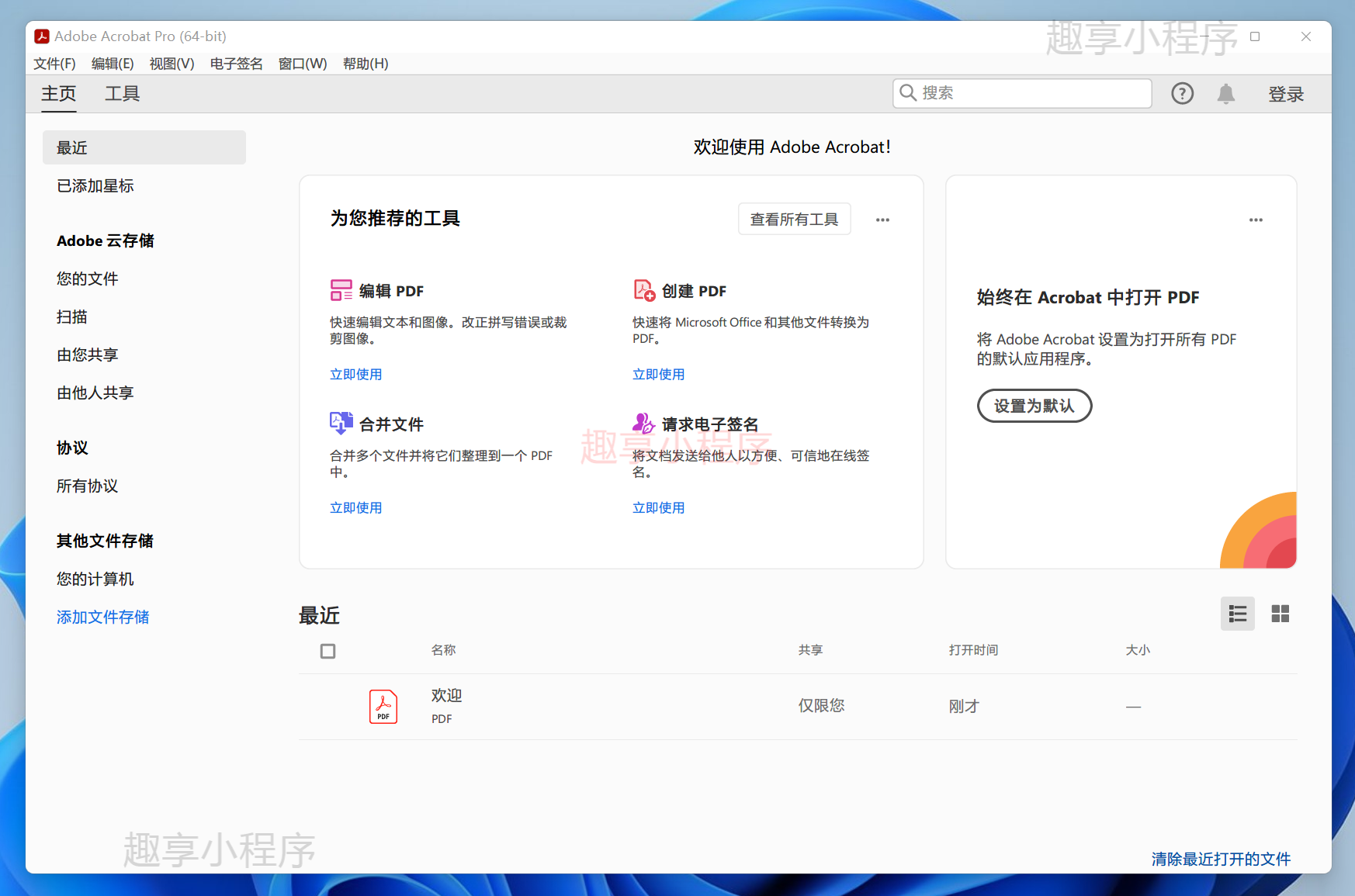Open the 窗口(W) menu
The height and width of the screenshot is (896, 1355).
click(x=303, y=64)
